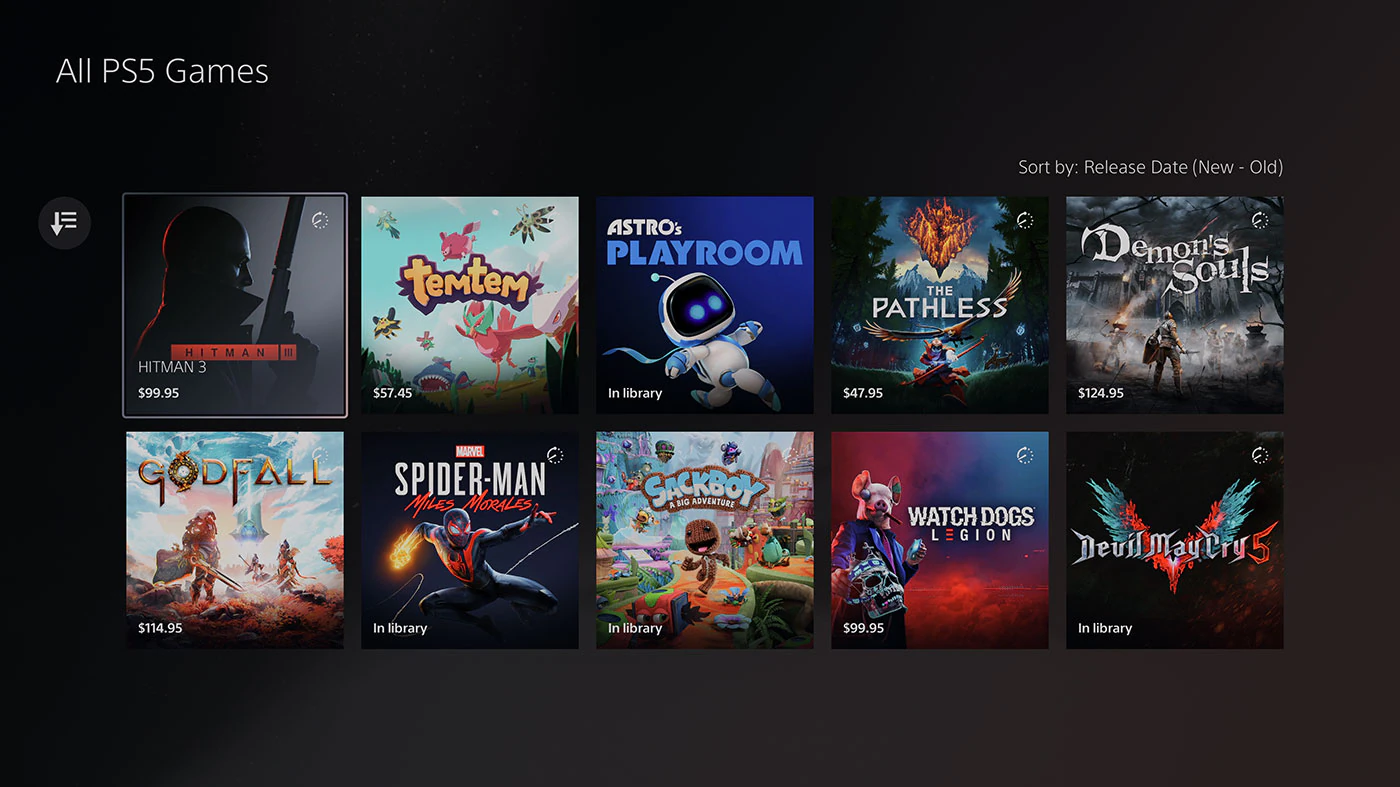
Task: Select the HITMAN 3 game cover
Action: coord(235,305)
